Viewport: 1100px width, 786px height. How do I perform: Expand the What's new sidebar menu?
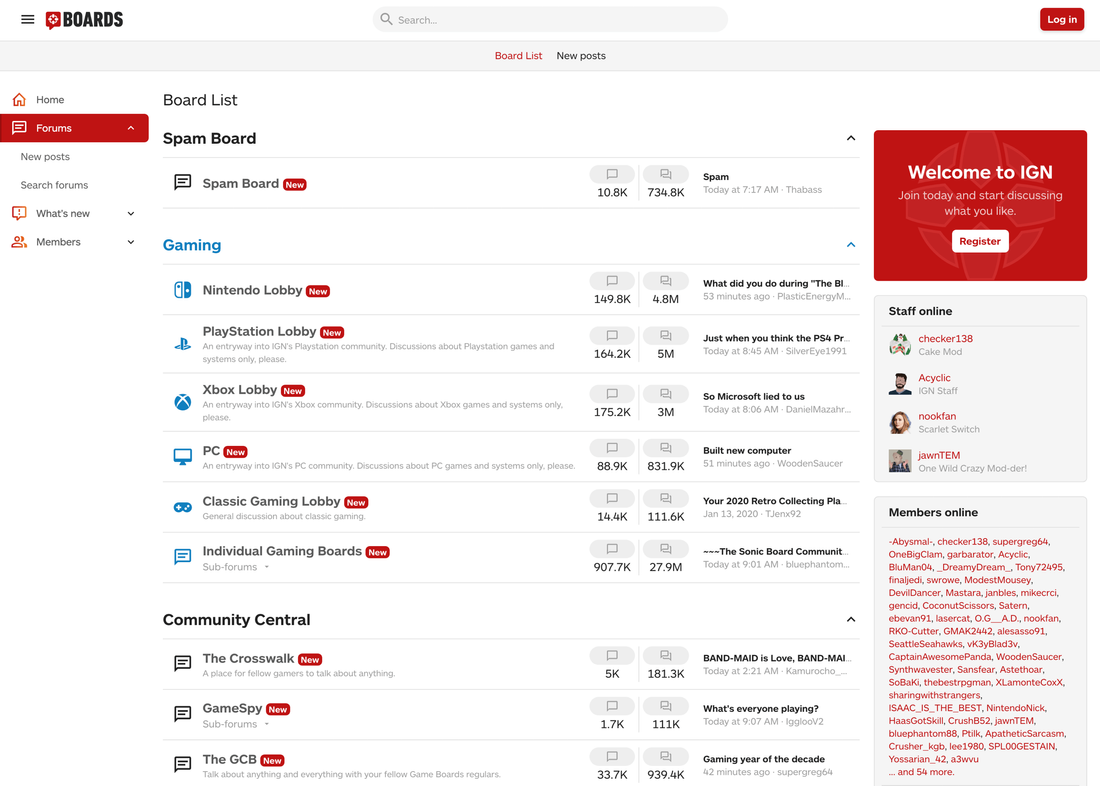[129, 213]
